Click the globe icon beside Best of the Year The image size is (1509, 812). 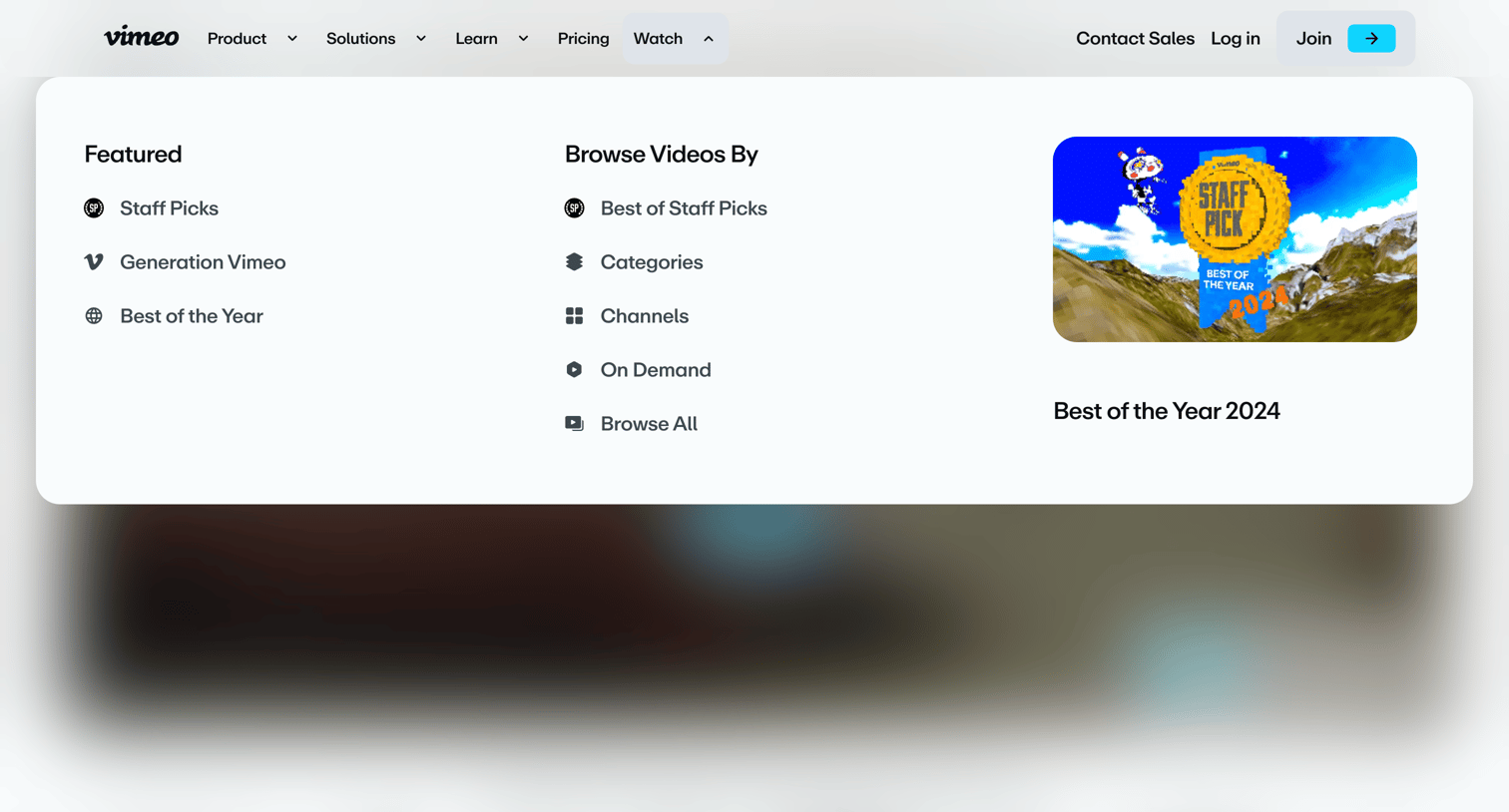click(x=94, y=316)
